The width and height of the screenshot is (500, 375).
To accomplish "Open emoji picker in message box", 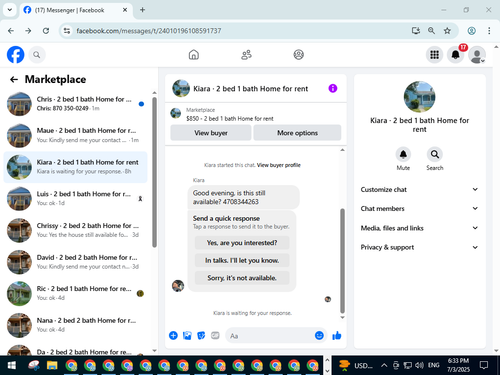I will tap(319, 335).
